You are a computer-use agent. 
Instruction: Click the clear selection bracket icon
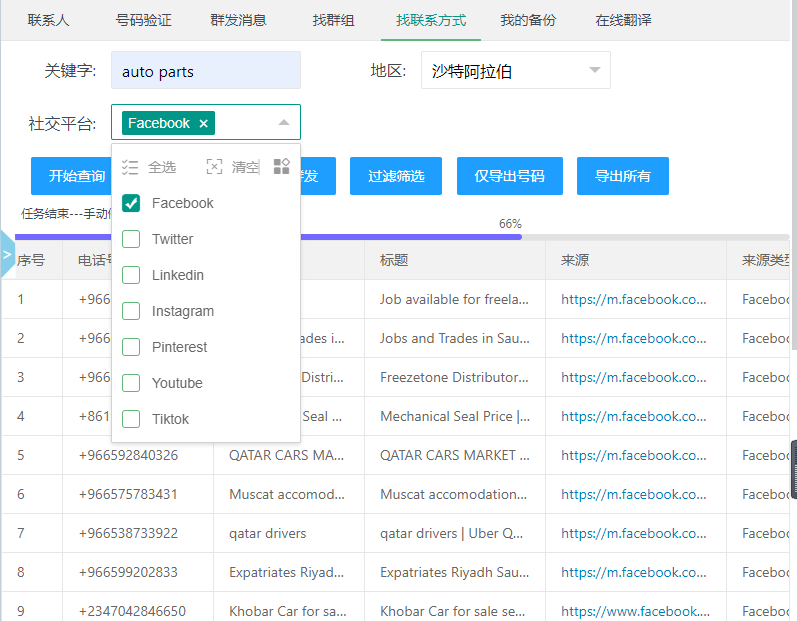point(214,167)
